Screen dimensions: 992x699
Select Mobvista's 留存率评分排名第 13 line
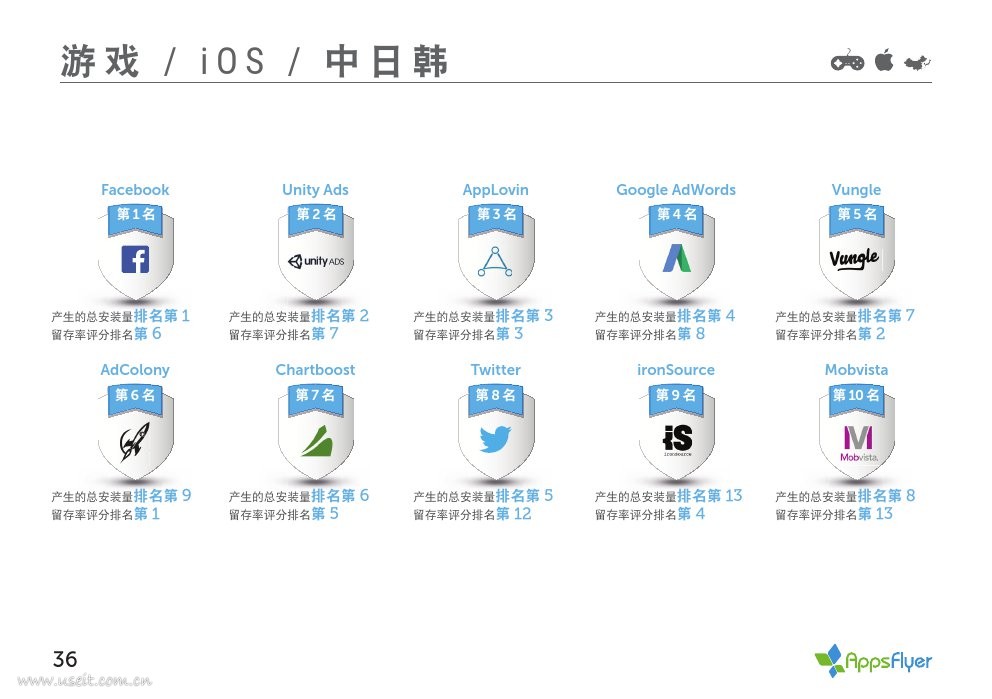(x=834, y=514)
